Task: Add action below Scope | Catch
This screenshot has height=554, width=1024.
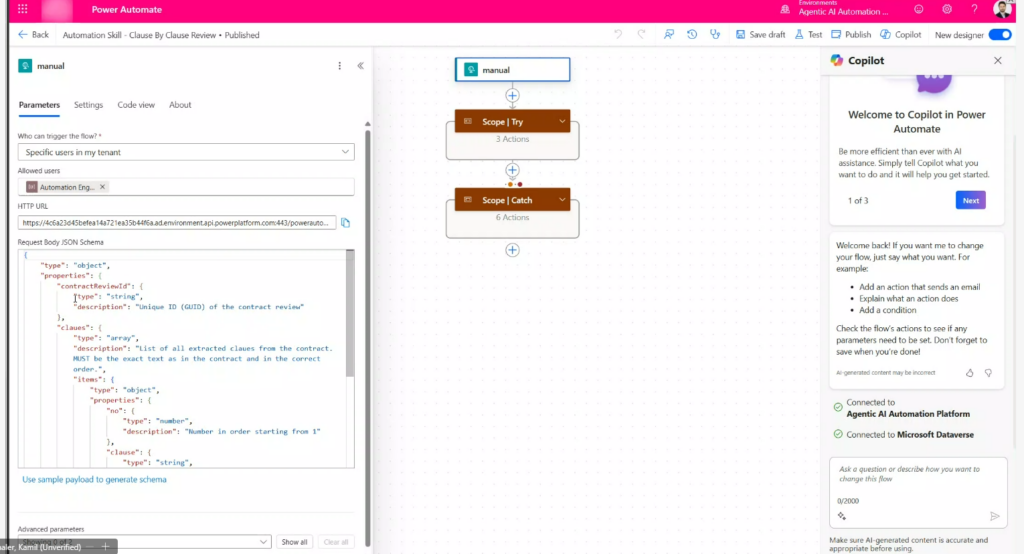Action: click(x=513, y=250)
